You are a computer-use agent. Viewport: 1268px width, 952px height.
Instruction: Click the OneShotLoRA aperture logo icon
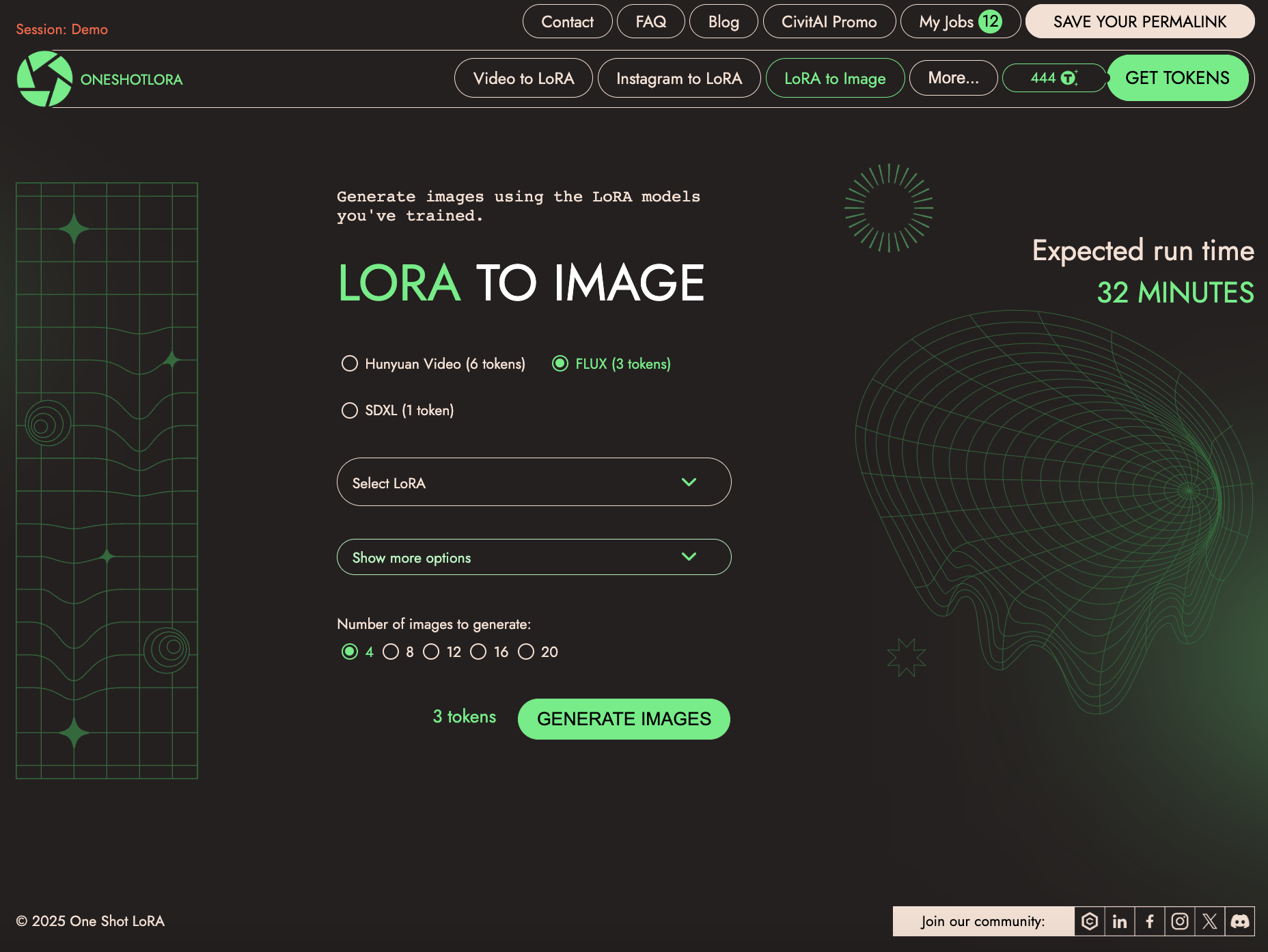[44, 79]
